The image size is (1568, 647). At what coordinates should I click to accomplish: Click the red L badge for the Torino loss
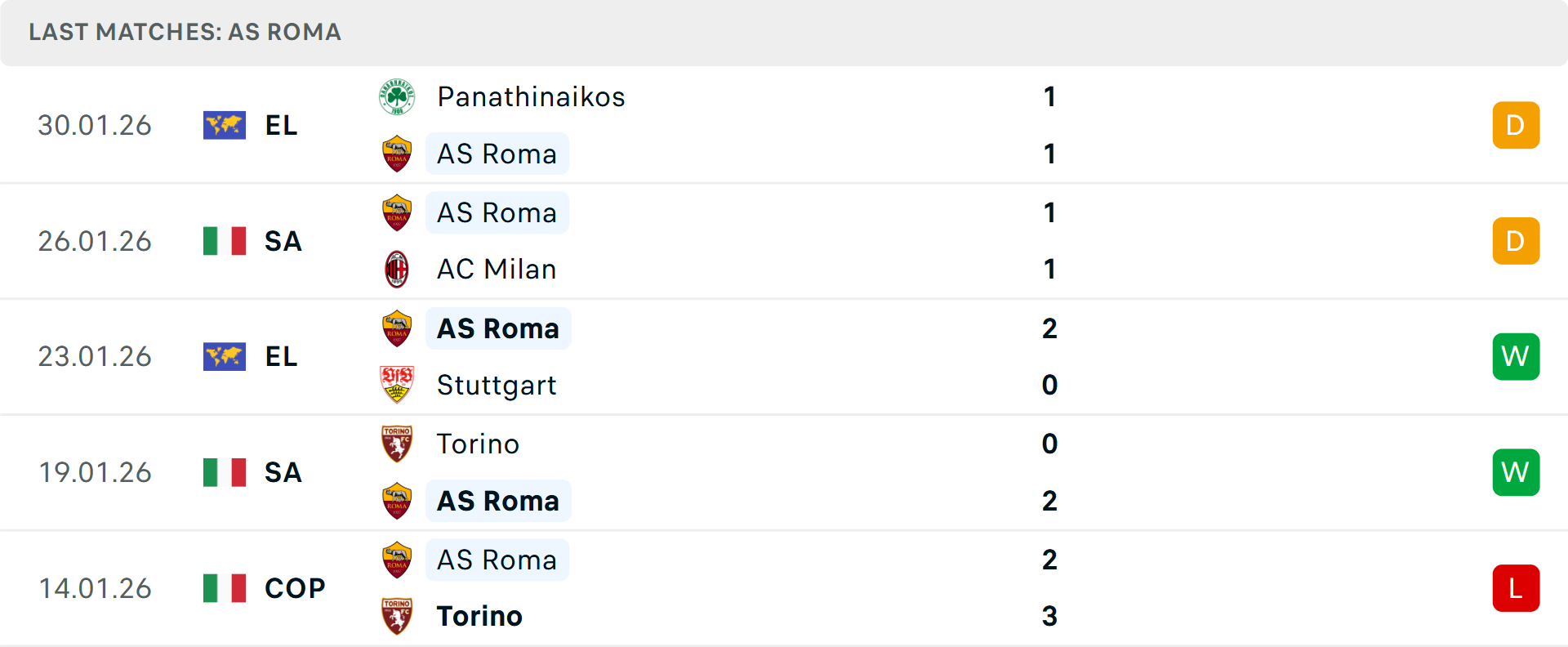coord(1516,588)
